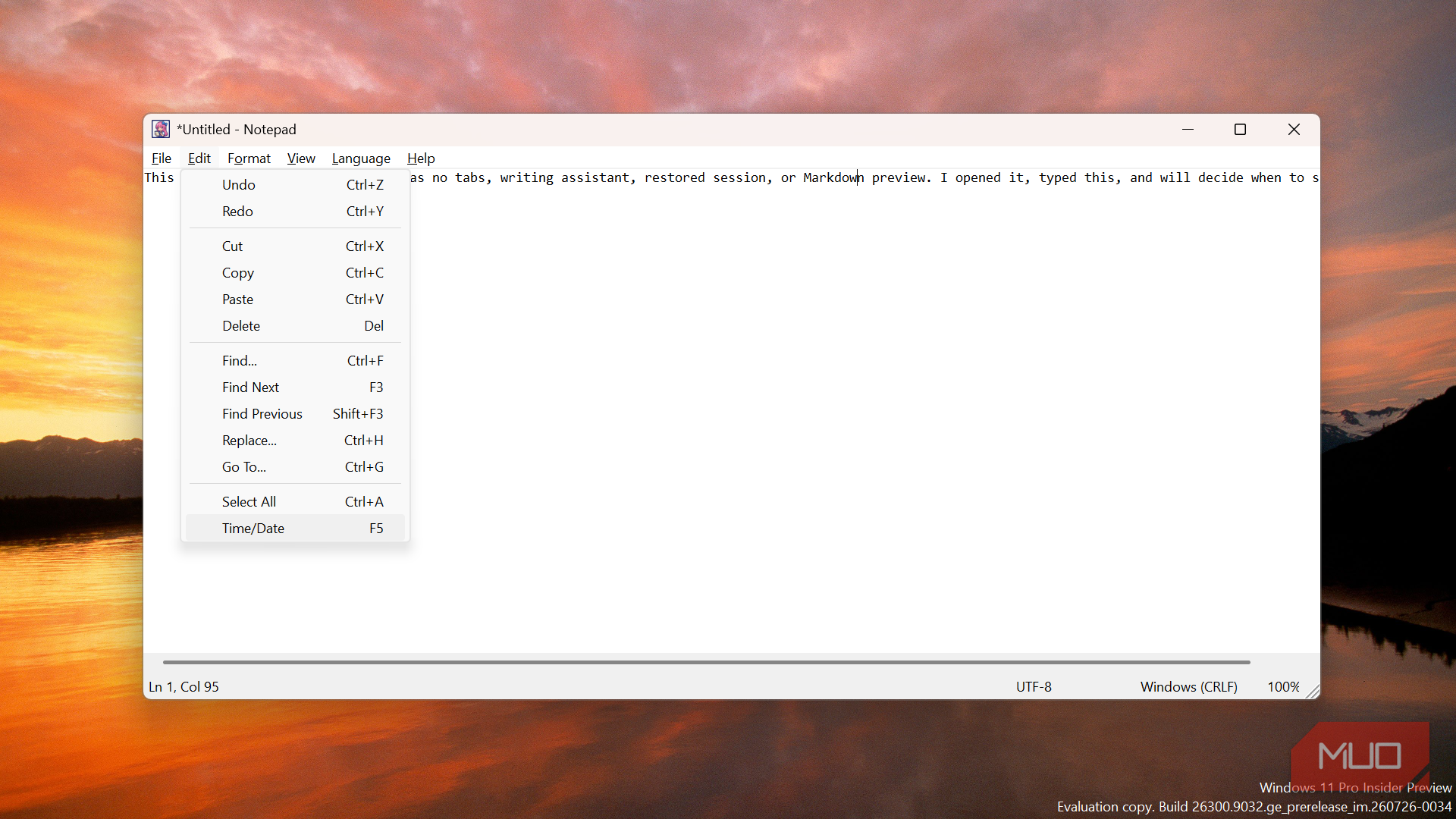Choose Undo from the Edit menu

295,185
